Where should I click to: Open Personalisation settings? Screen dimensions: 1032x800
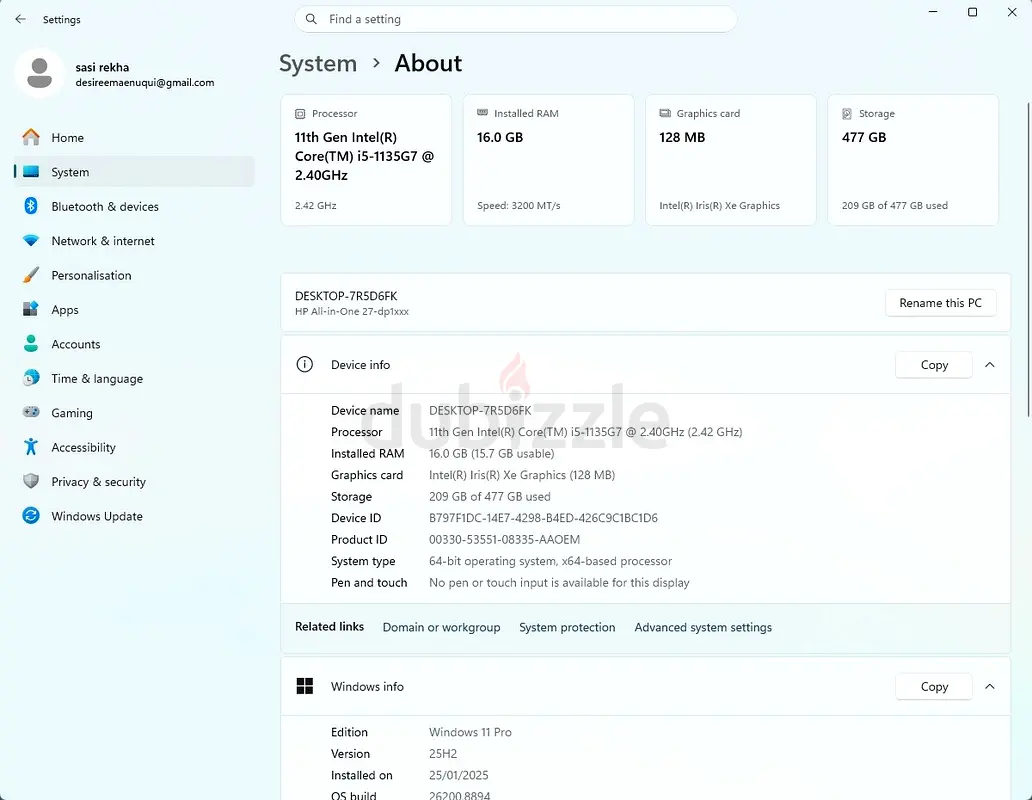[134, 275]
